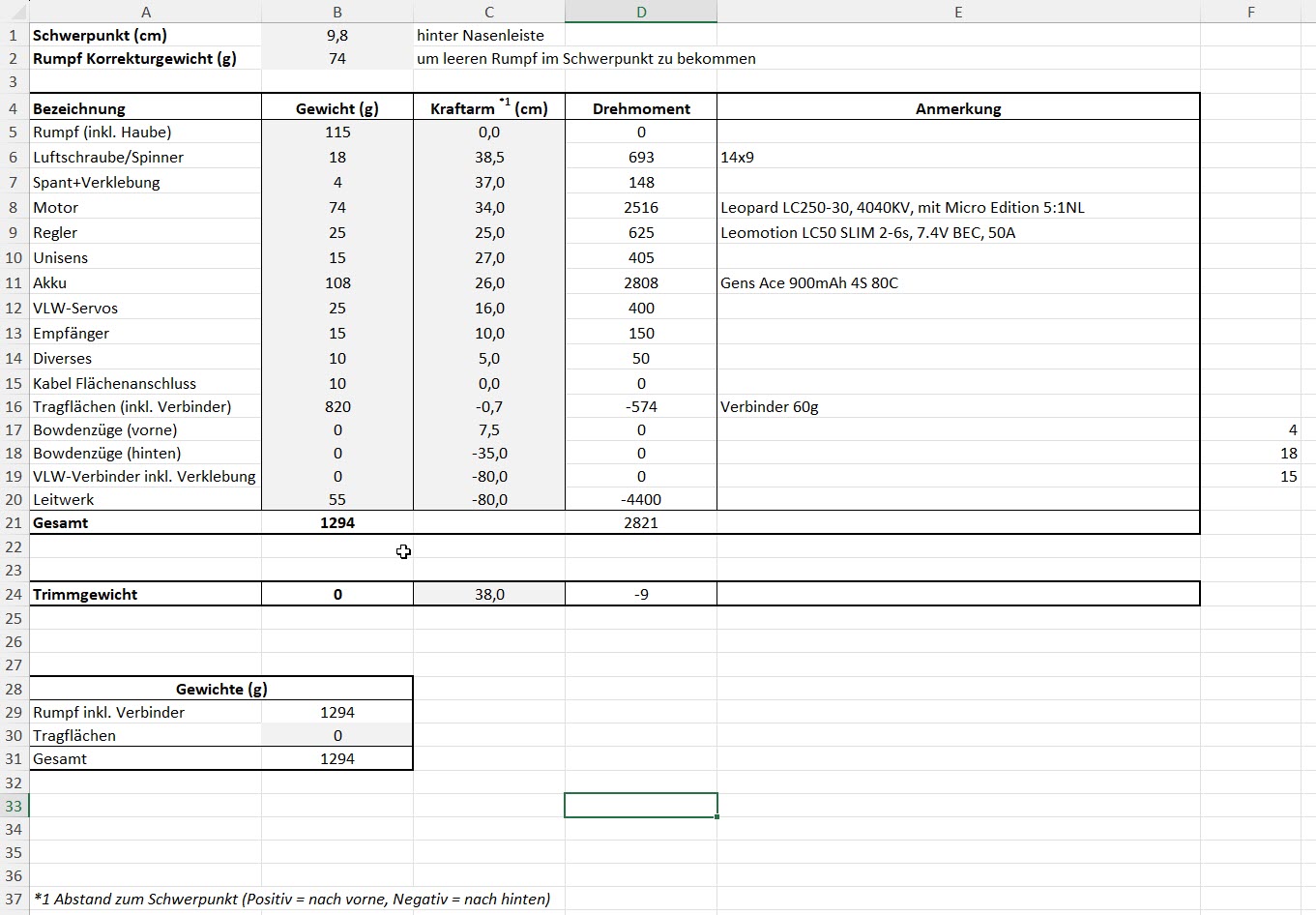The image size is (1316, 915).
Task: Select the 'Drehmoment' header cell
Action: point(641,108)
